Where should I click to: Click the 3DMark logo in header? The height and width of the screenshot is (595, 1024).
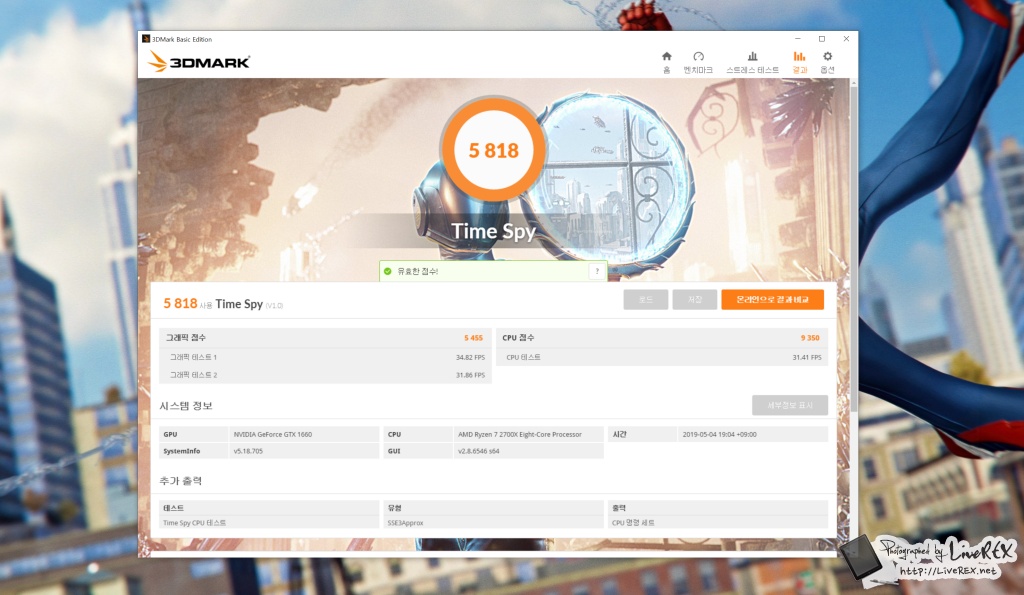point(199,61)
